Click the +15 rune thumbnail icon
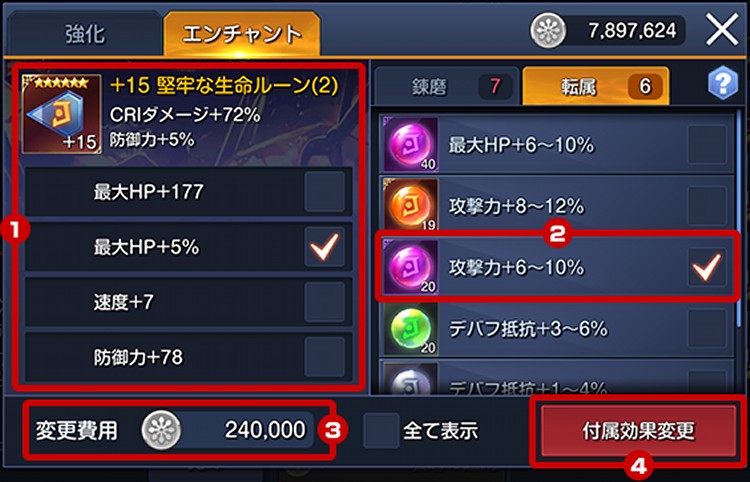 pyautogui.click(x=62, y=114)
